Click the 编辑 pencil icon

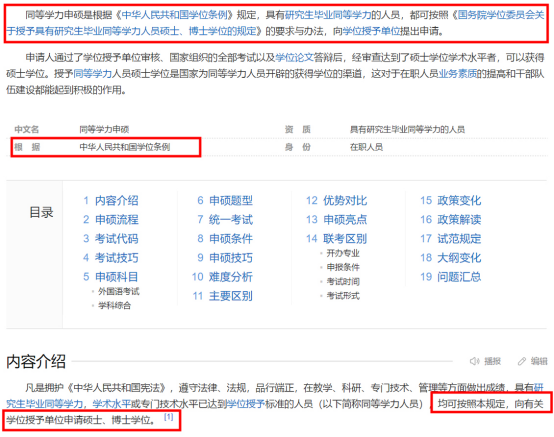pyautogui.click(x=522, y=361)
